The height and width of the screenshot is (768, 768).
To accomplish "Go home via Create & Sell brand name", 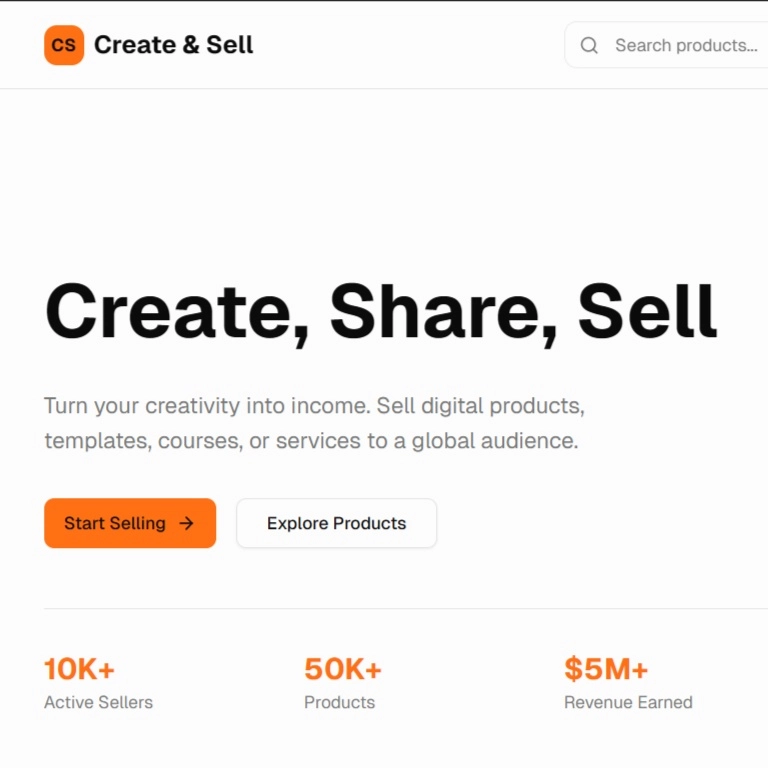I will 173,45.
